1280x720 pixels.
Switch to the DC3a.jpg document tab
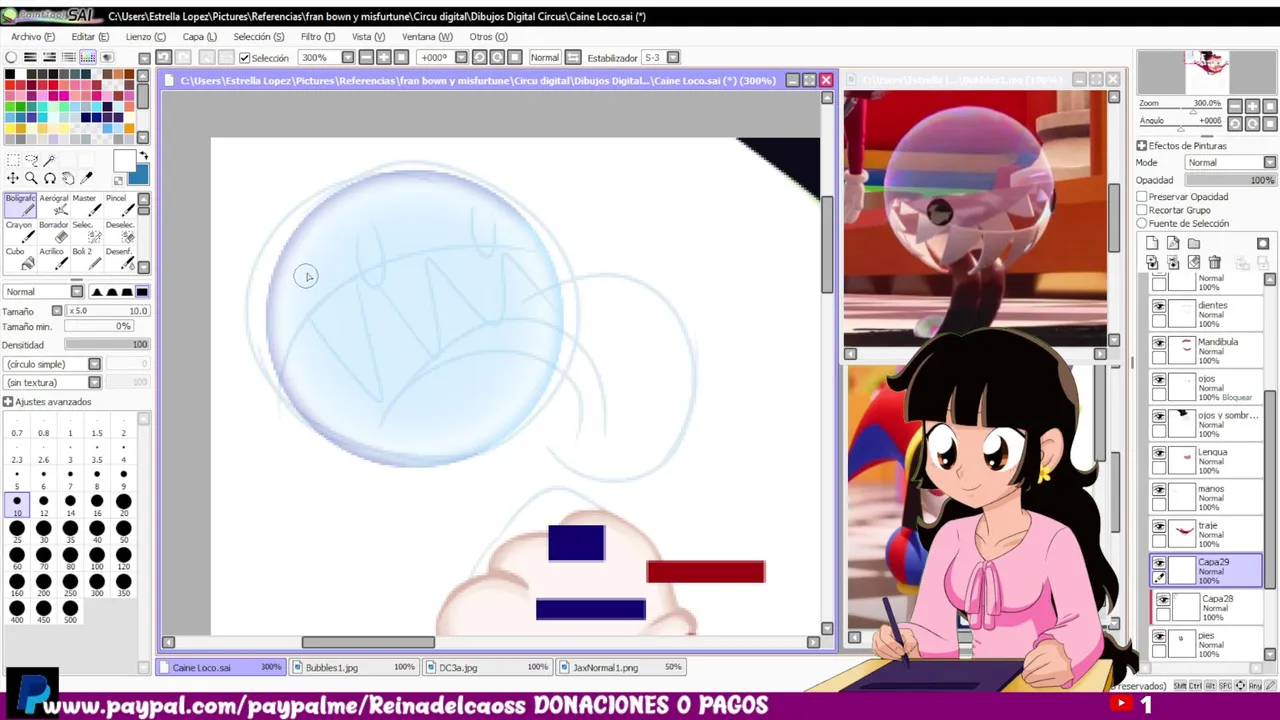(x=488, y=667)
